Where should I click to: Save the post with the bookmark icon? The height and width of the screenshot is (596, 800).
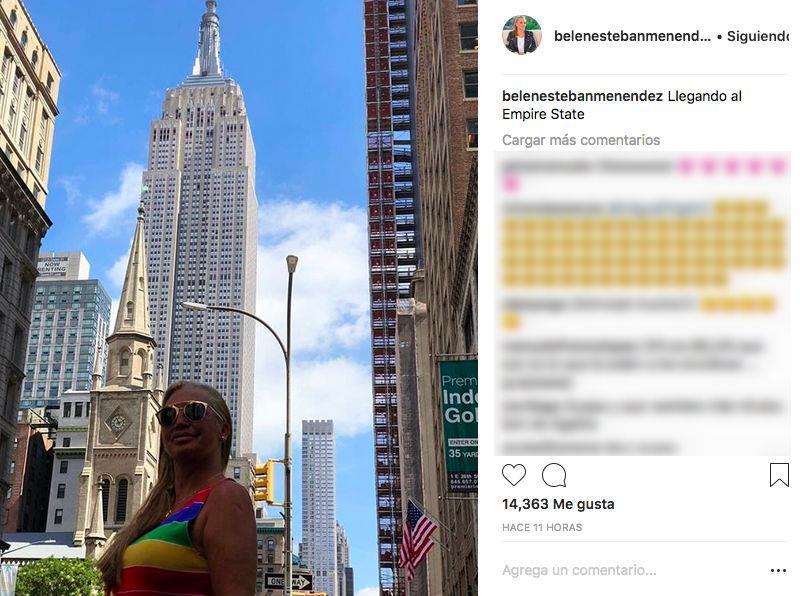pos(779,475)
